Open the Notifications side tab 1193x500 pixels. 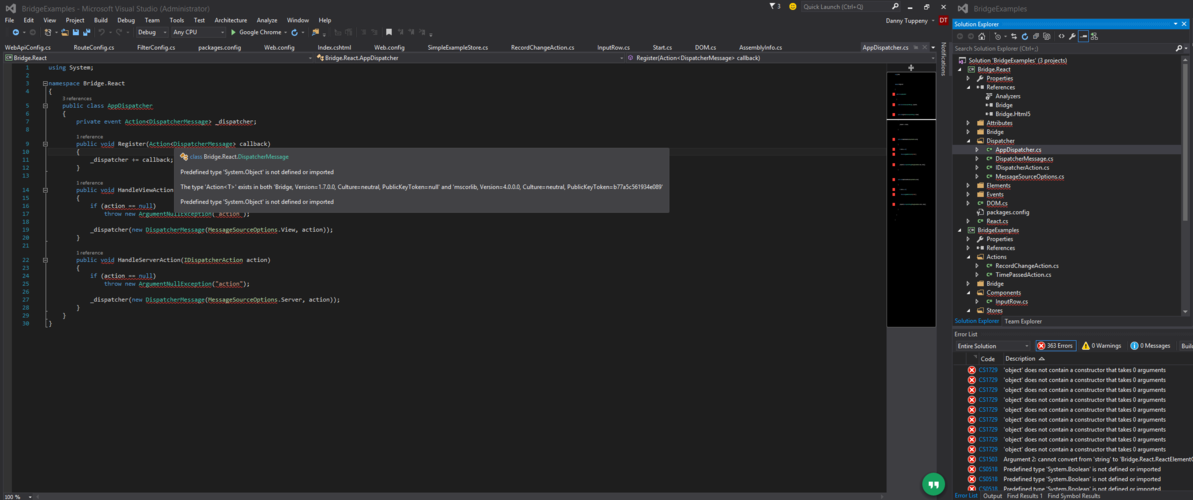coord(943,58)
